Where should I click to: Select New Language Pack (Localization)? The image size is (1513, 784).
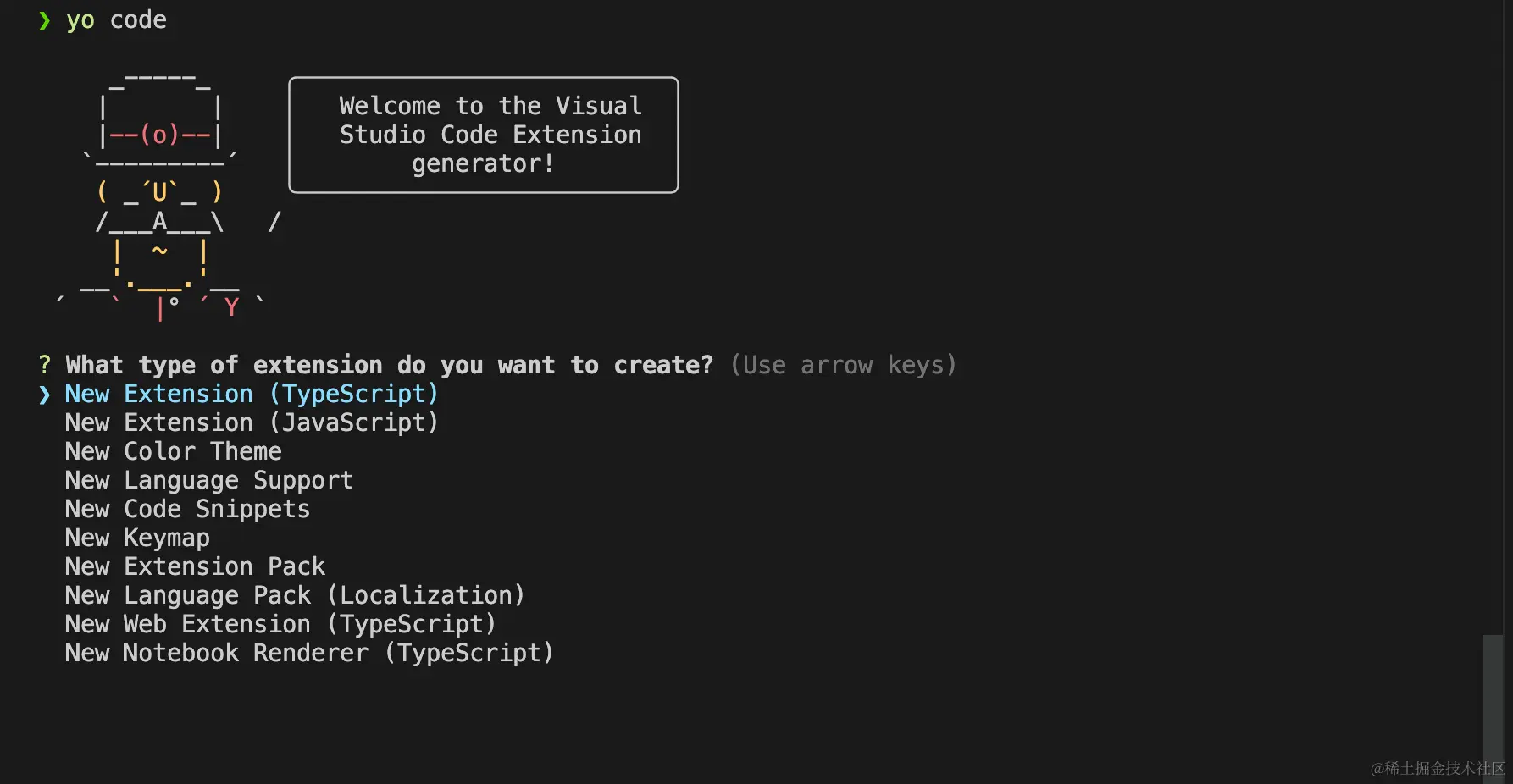tap(295, 596)
